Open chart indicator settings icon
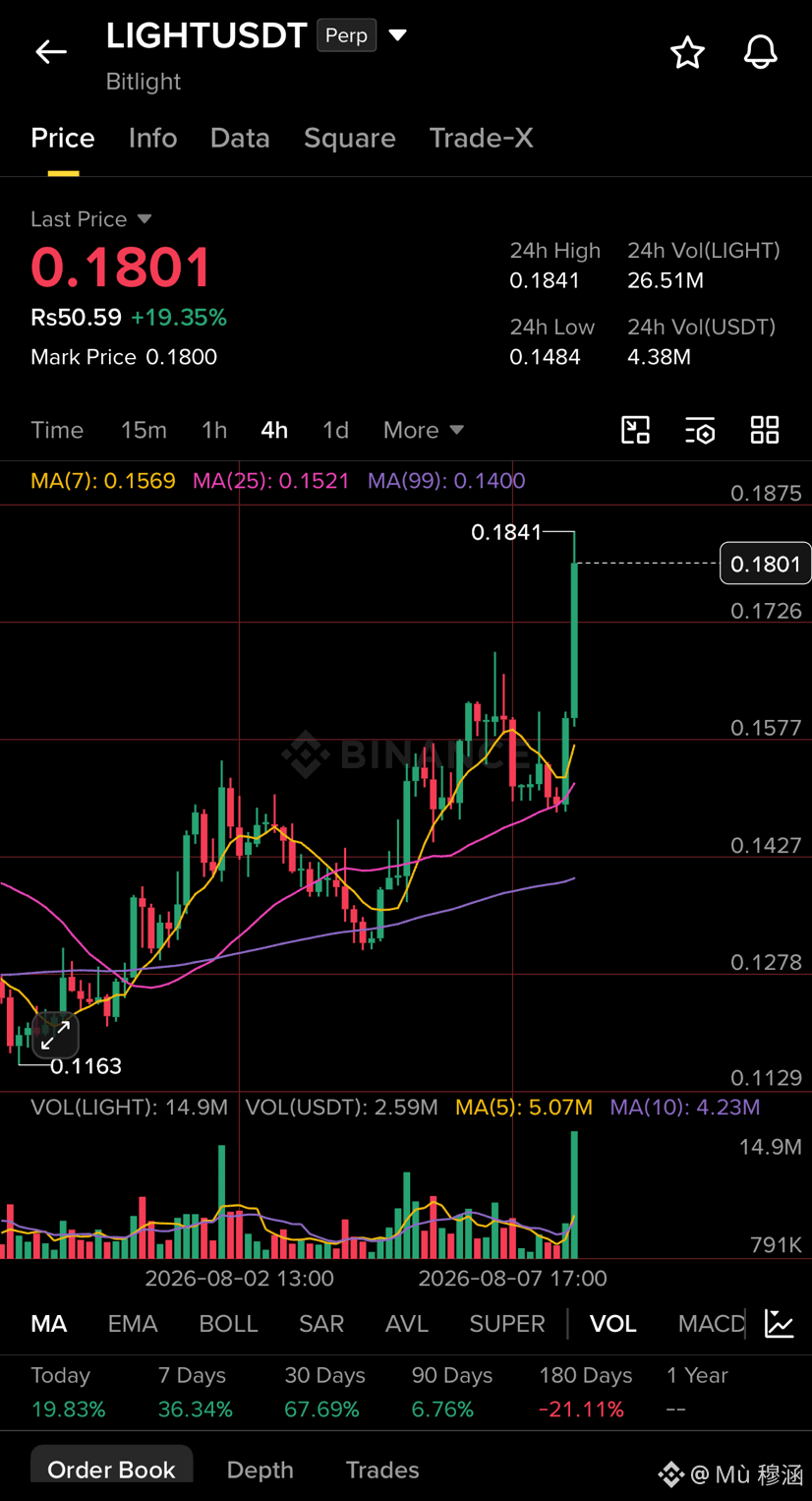Screen dimensions: 812x1501 [700, 430]
